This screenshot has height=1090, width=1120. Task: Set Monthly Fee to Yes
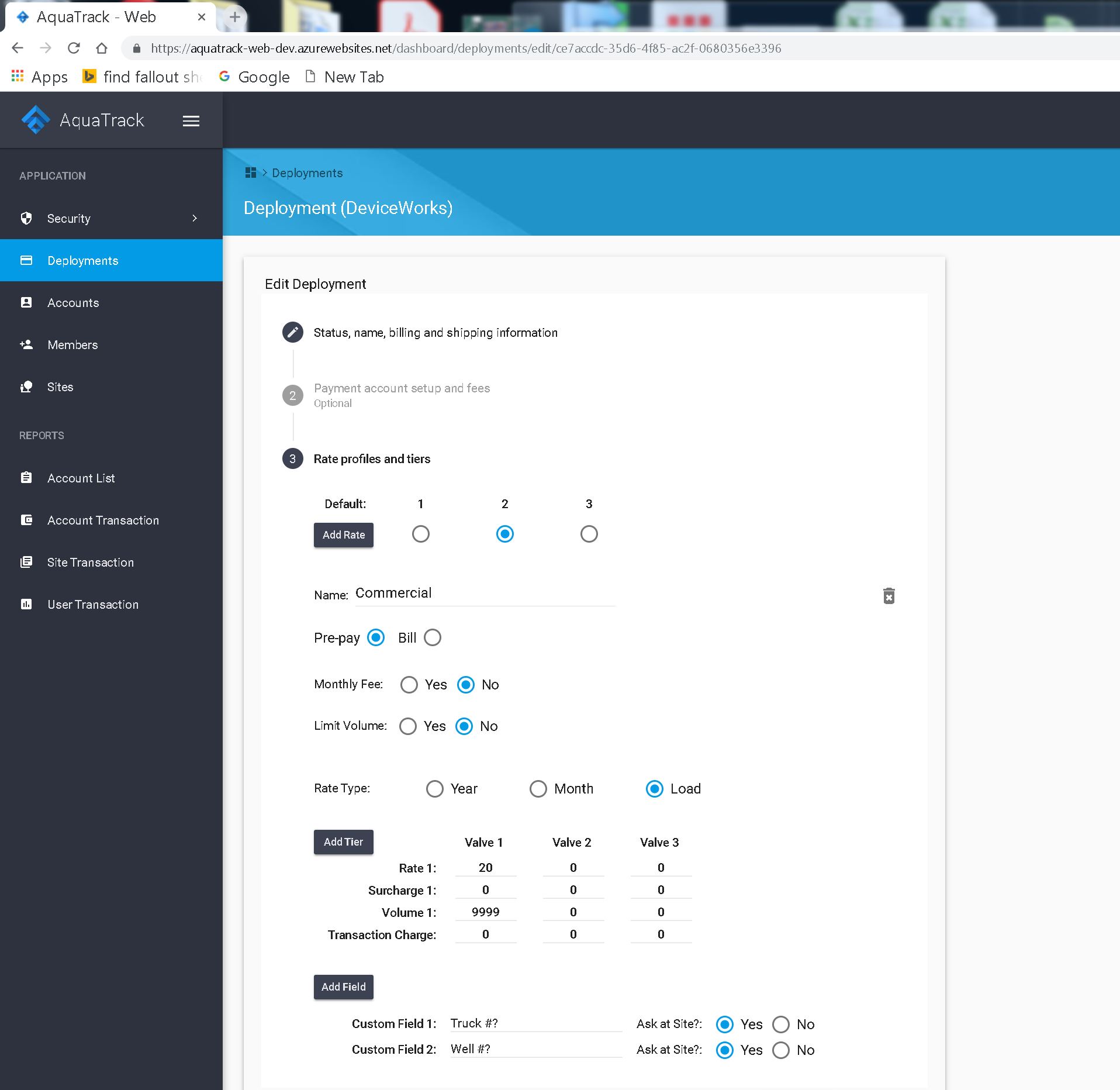click(409, 685)
